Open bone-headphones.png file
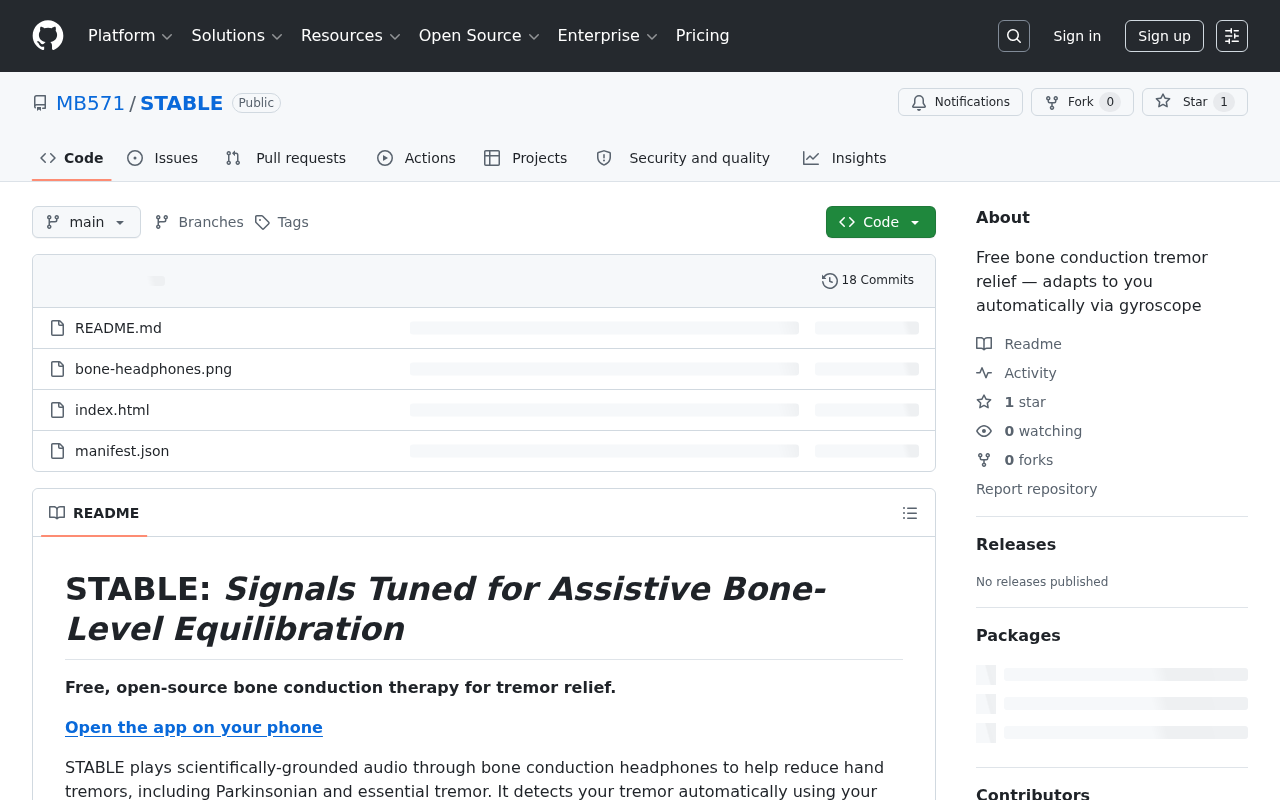The height and width of the screenshot is (800, 1280). pos(153,369)
